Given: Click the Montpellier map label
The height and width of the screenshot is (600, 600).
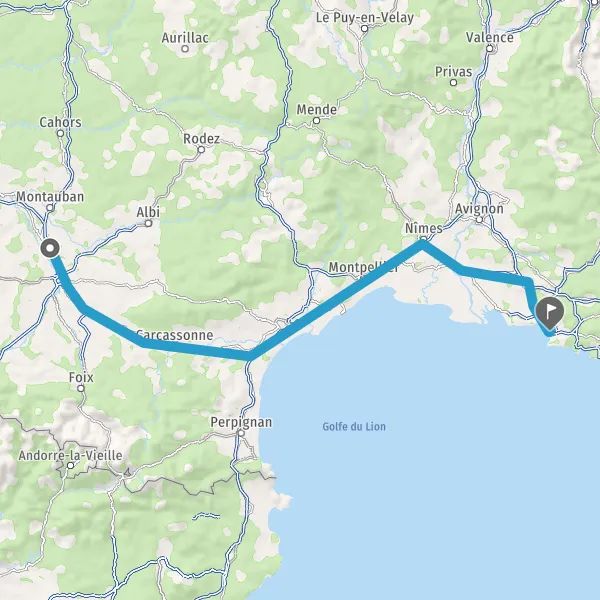Looking at the screenshot, I should (x=364, y=267).
